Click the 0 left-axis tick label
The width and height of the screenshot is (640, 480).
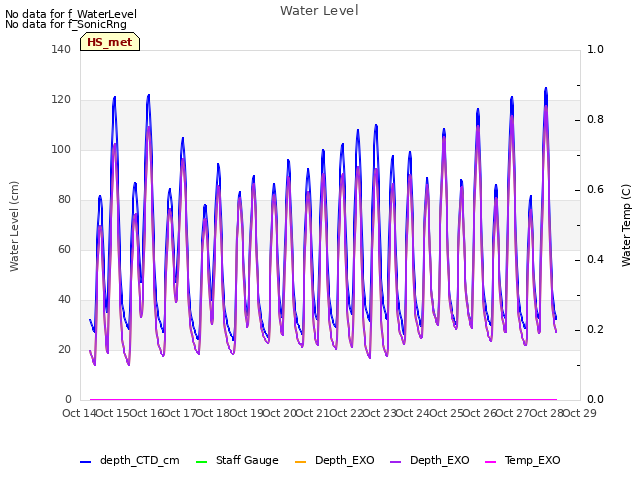pos(68,399)
